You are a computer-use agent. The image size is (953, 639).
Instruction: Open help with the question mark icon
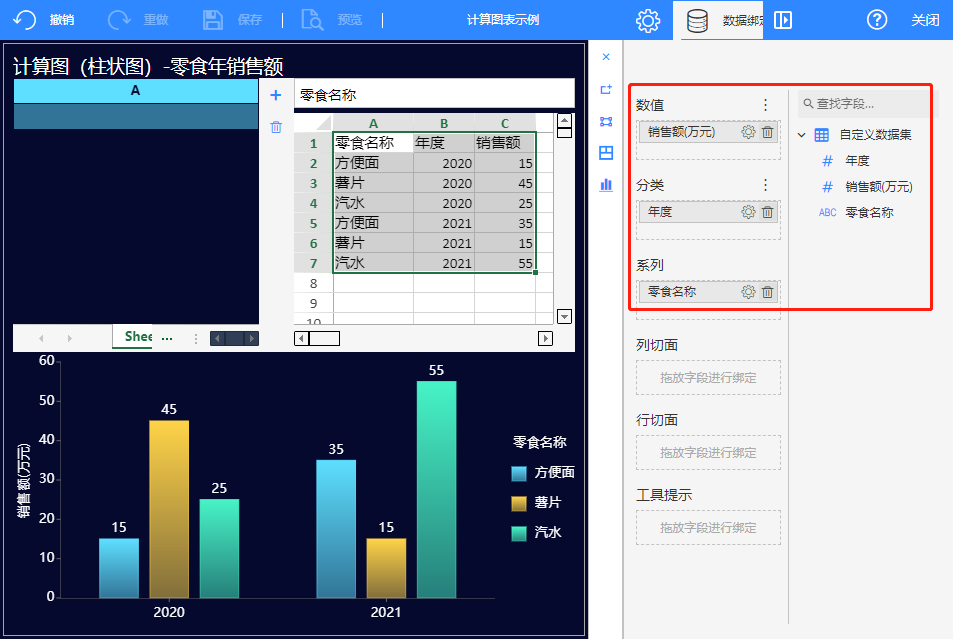click(x=877, y=20)
